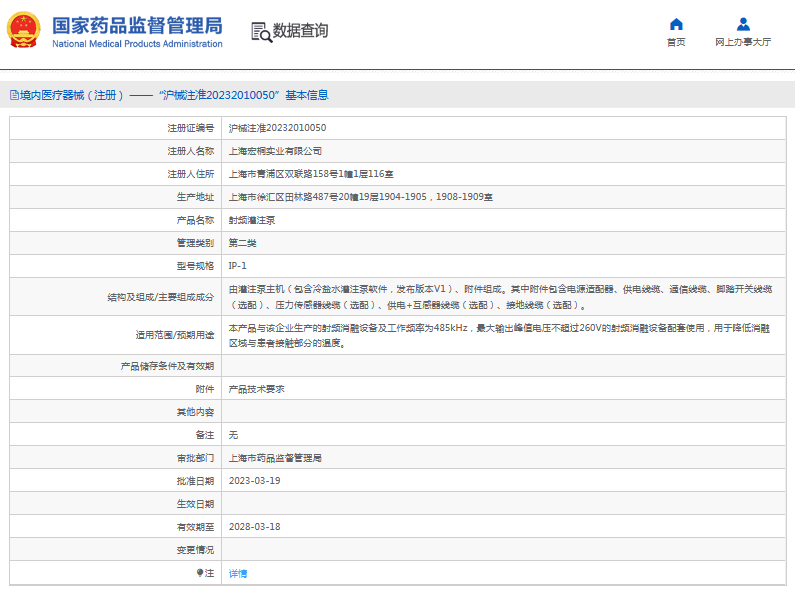Click the 注册人名称 row label
This screenshot has height=591, width=795.
[191, 151]
